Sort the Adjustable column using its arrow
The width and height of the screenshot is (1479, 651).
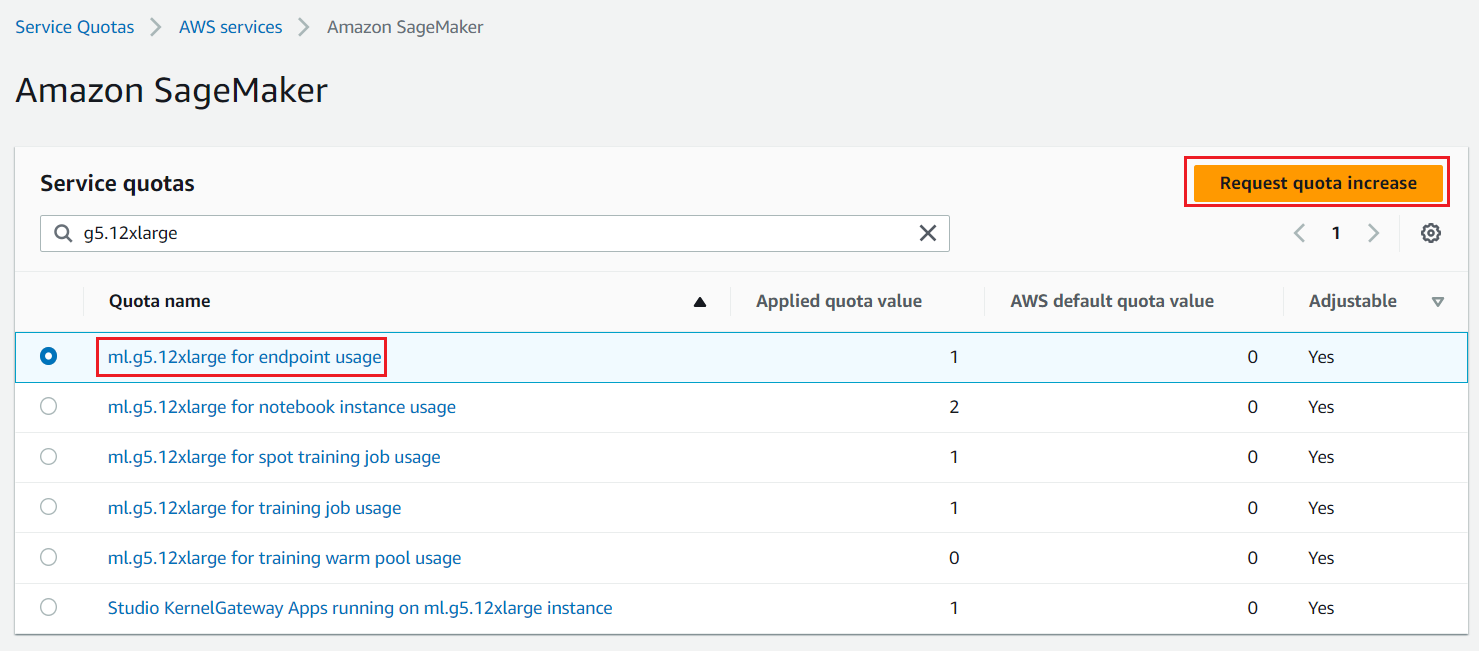(x=1437, y=302)
